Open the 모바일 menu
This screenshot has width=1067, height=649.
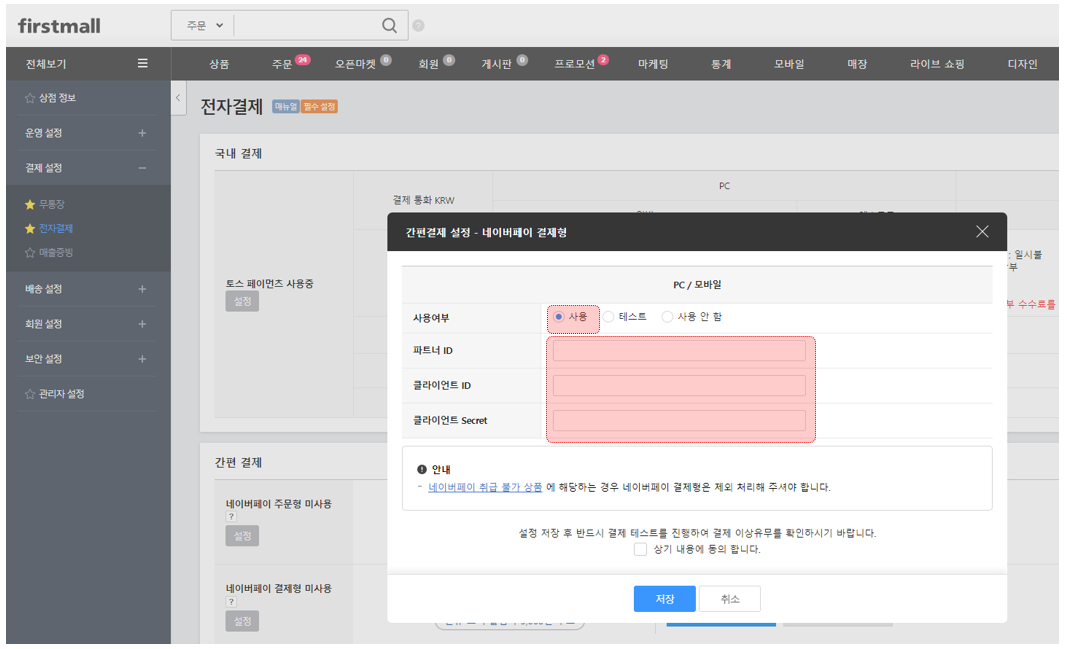point(789,64)
